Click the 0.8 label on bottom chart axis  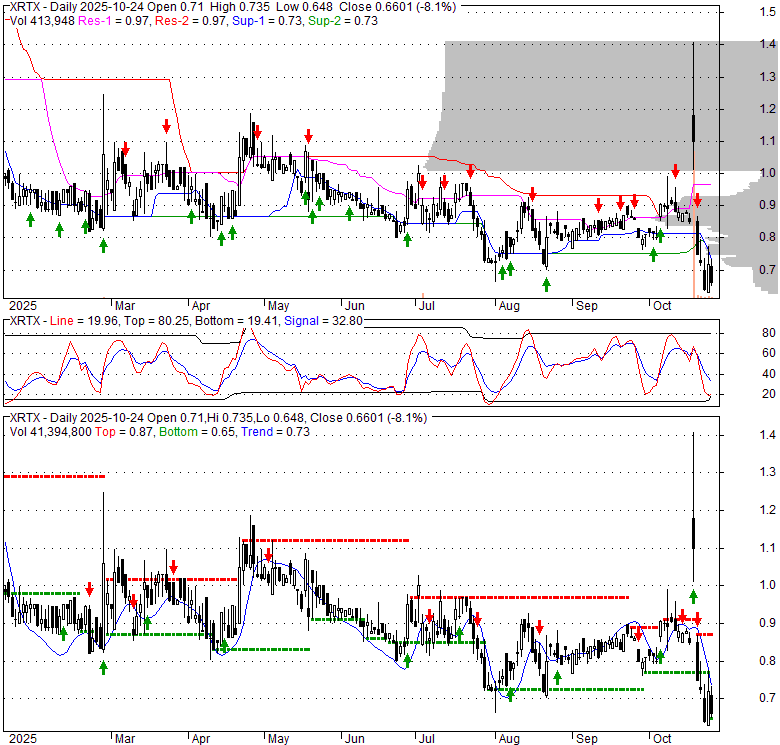768,660
